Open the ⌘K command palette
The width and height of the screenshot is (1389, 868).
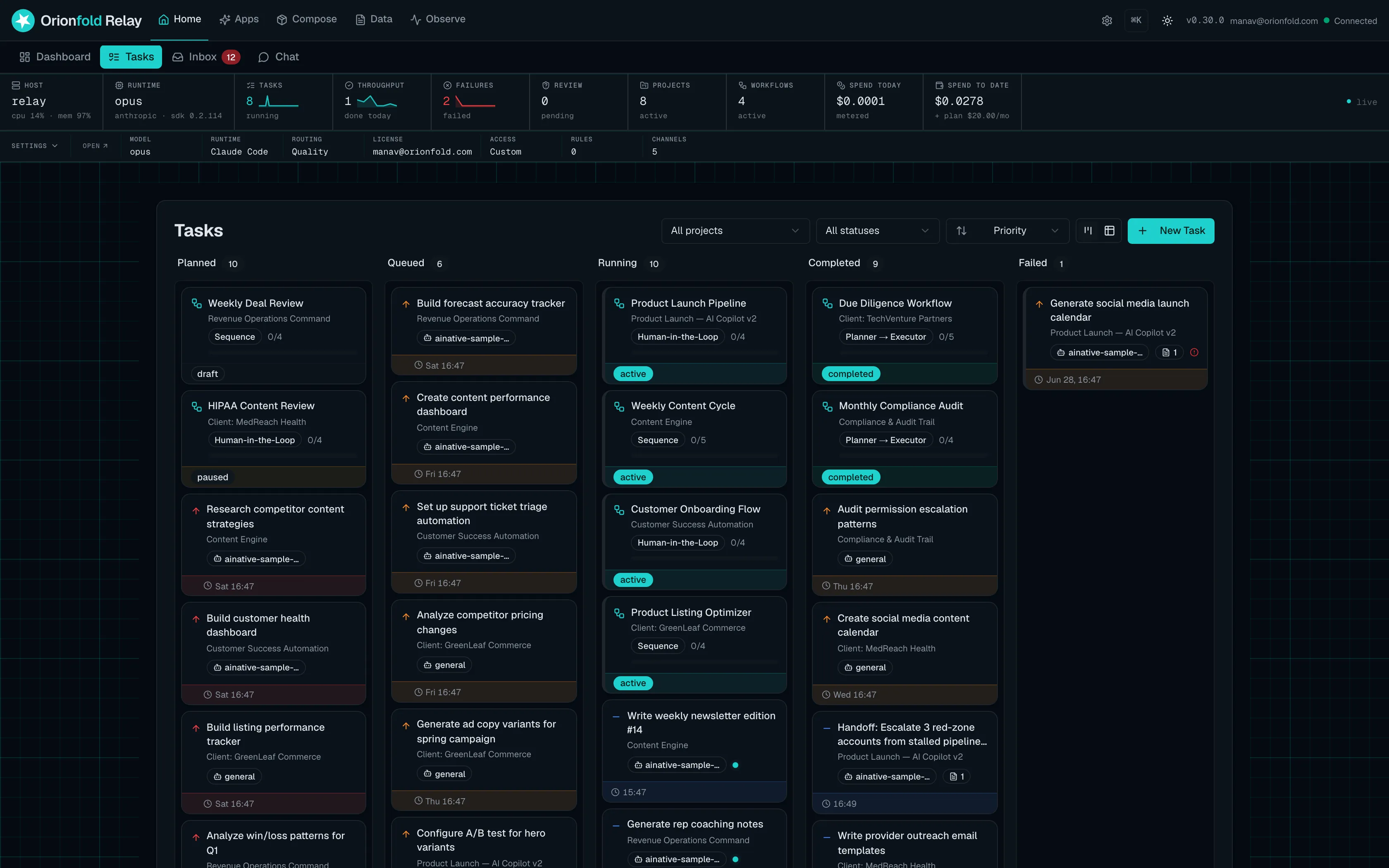(1136, 21)
